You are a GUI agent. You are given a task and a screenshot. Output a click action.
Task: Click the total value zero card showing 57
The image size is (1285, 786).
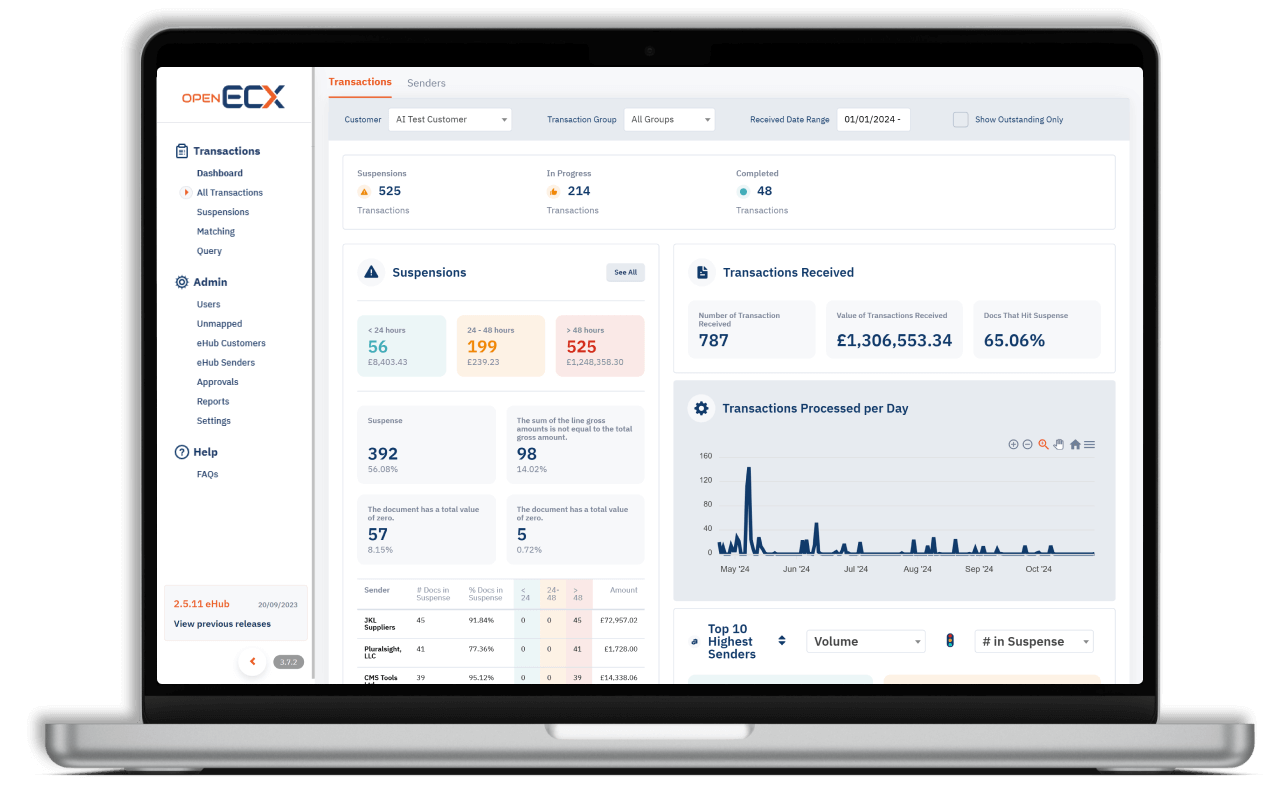pos(427,530)
